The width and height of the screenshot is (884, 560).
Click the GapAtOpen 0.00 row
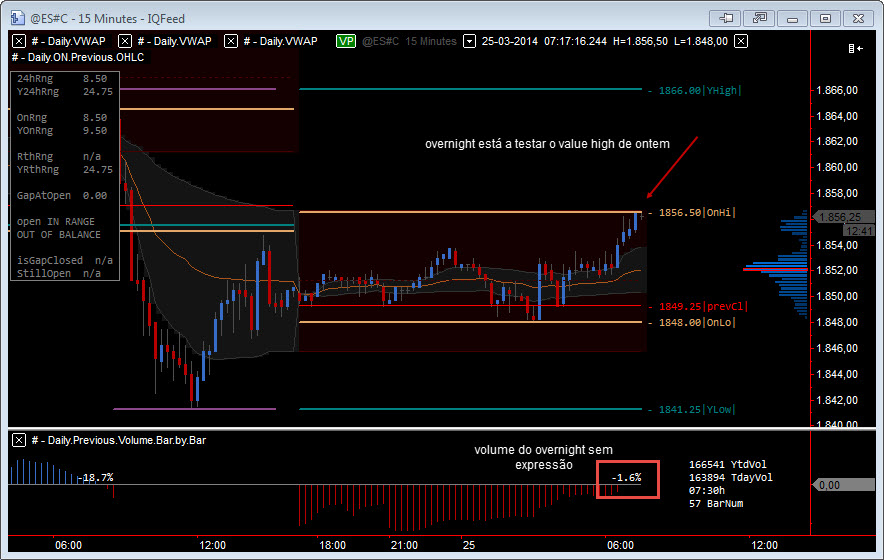pos(62,195)
